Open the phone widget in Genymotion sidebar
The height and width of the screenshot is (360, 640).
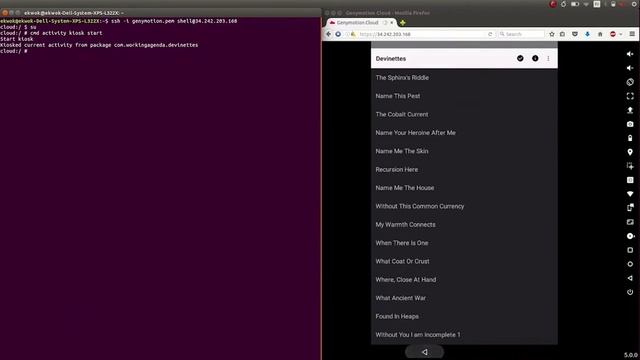pos(630,208)
